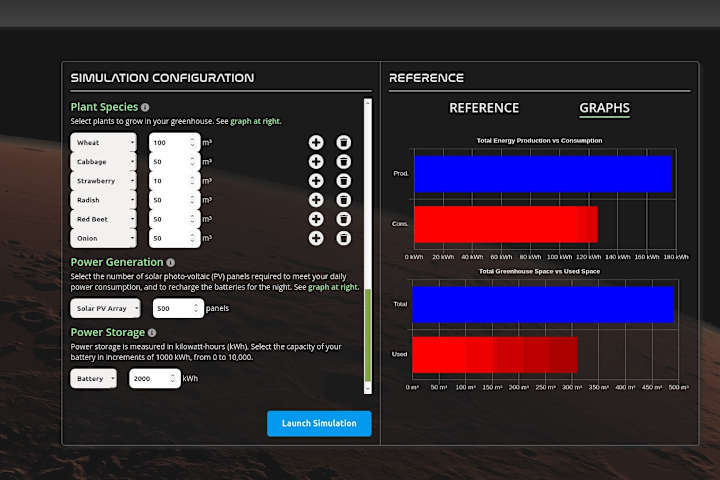Open the Cabbage species dropdown

tap(103, 162)
